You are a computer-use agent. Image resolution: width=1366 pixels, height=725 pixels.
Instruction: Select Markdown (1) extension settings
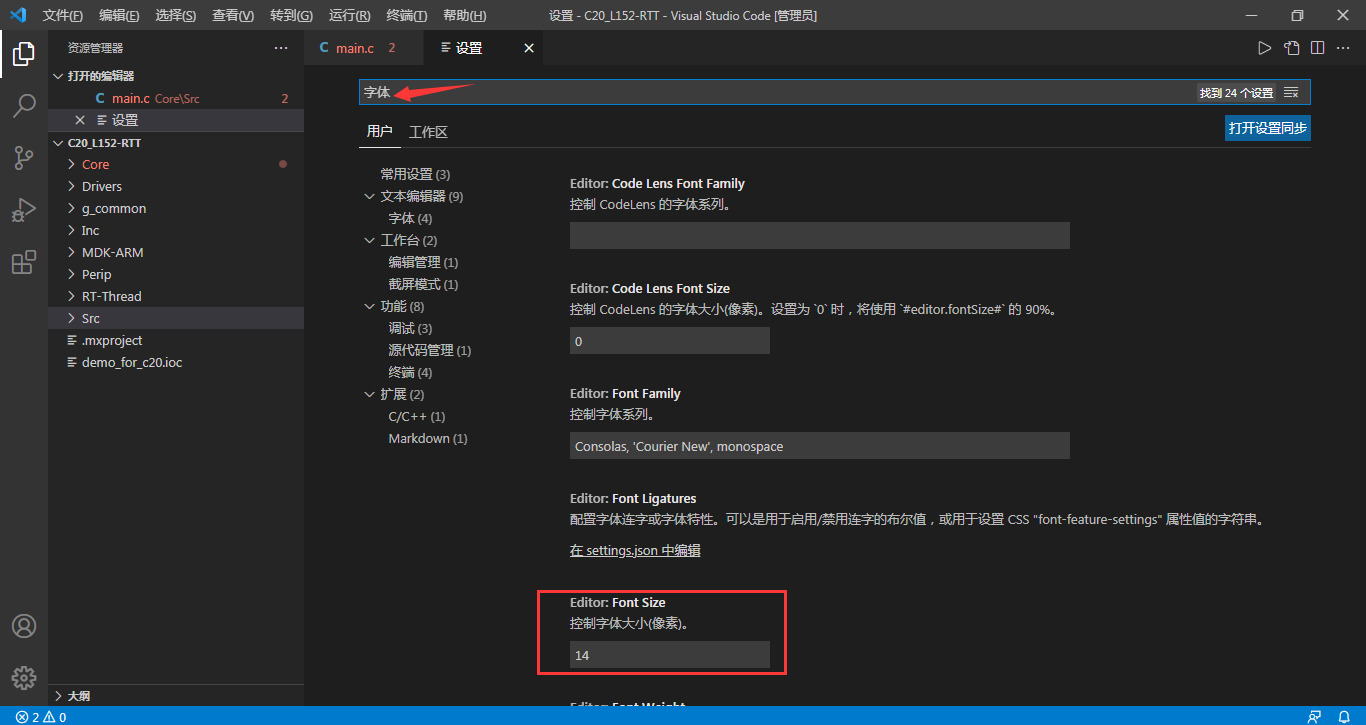[428, 438]
